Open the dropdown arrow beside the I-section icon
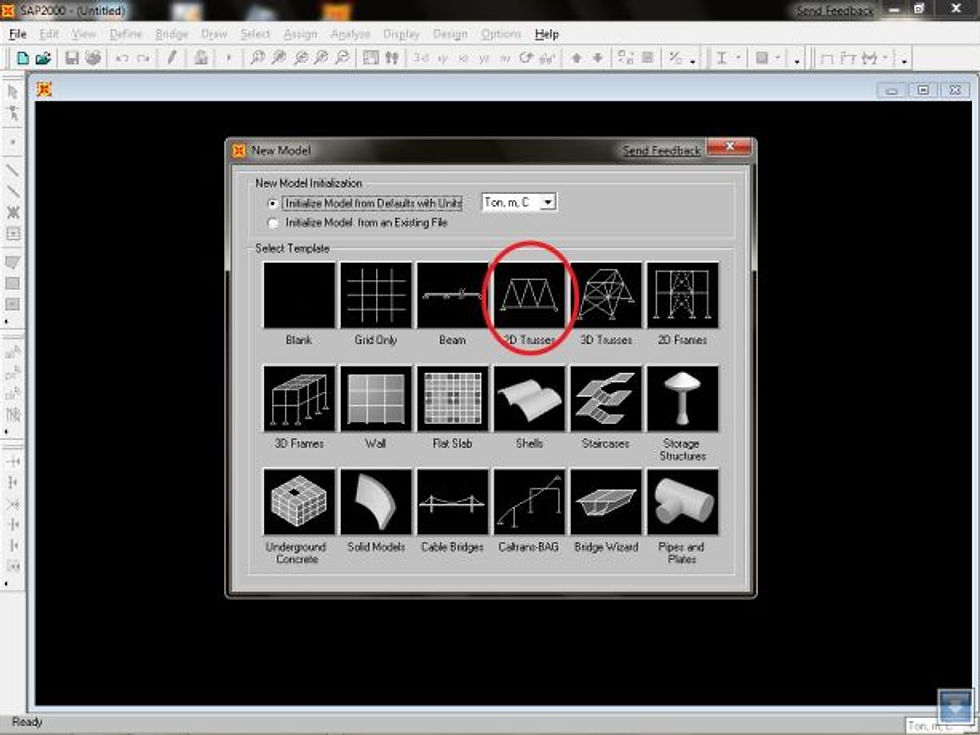The image size is (980, 735). click(738, 58)
